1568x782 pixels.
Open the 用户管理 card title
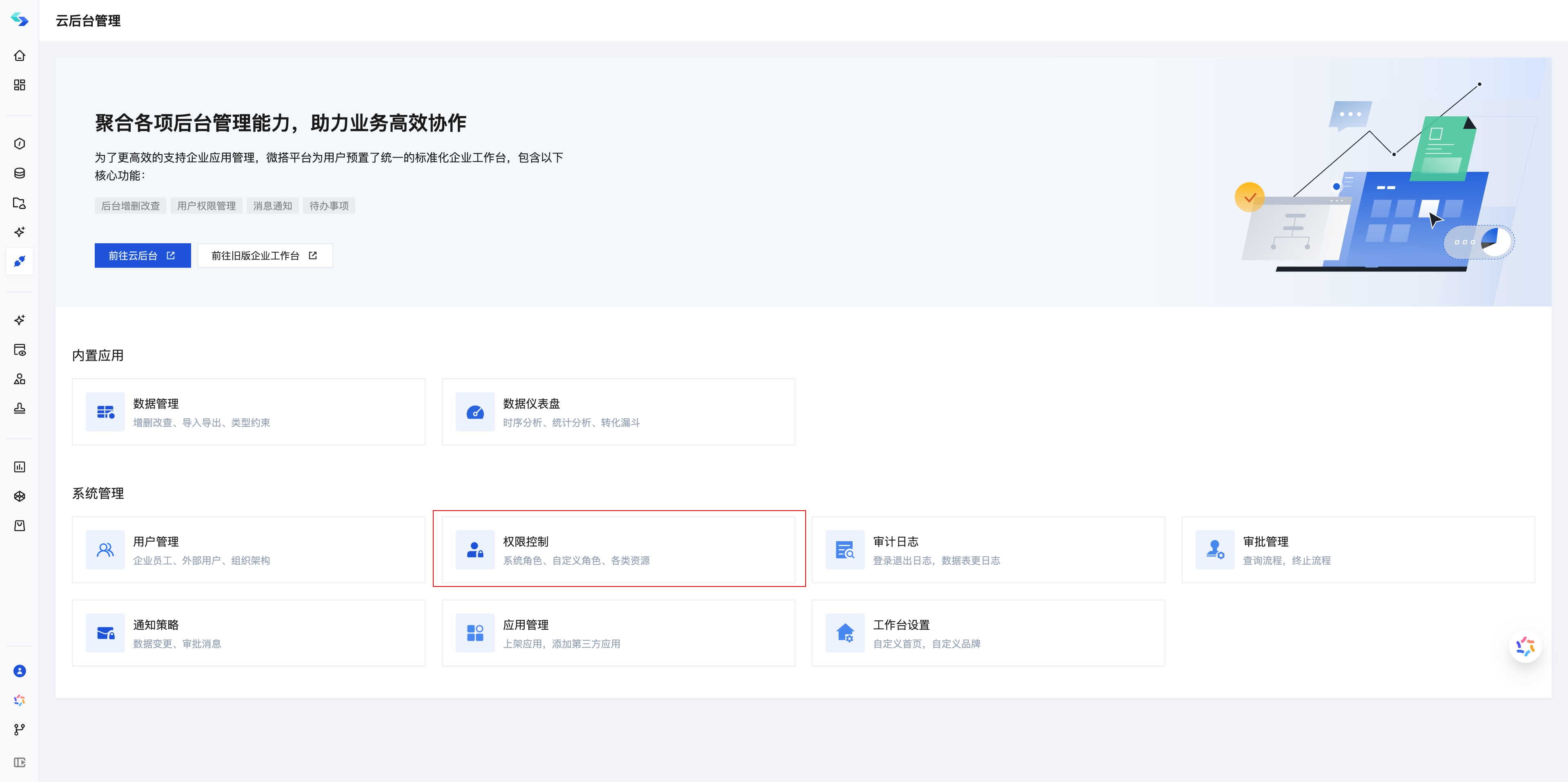click(156, 542)
